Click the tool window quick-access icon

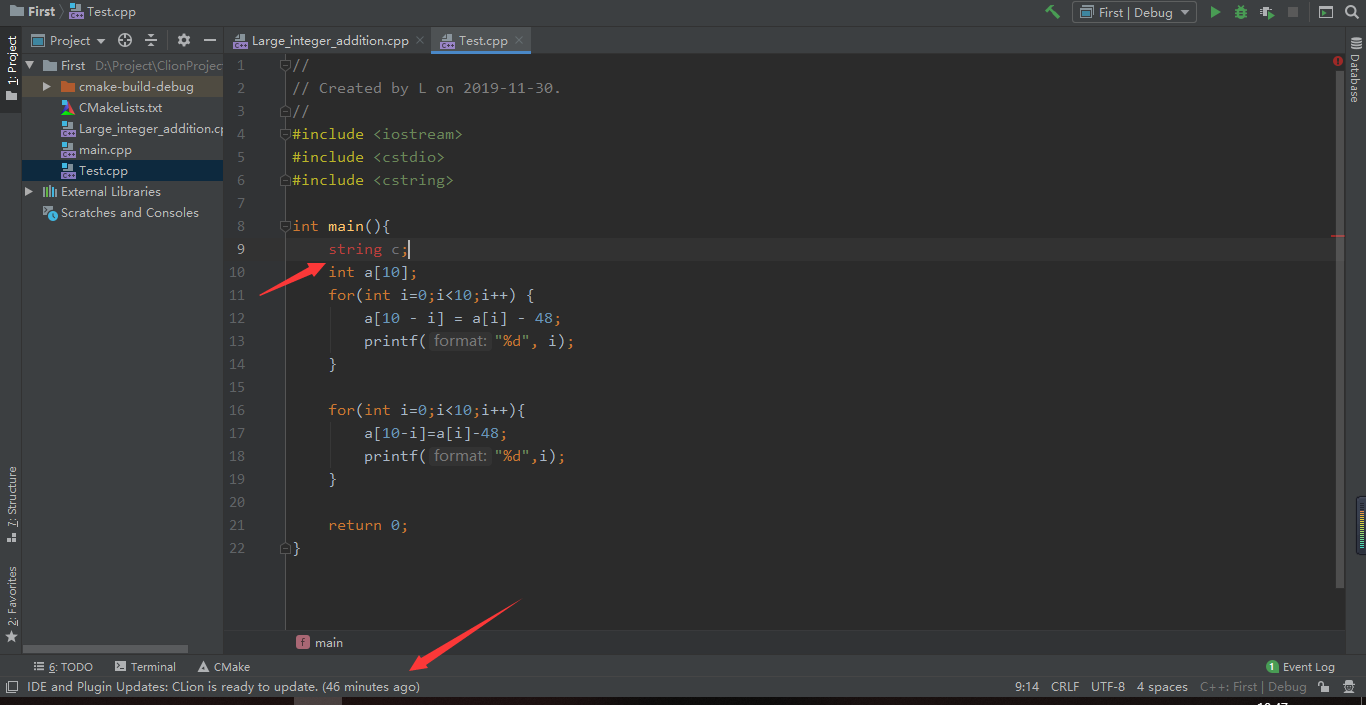coord(11,687)
